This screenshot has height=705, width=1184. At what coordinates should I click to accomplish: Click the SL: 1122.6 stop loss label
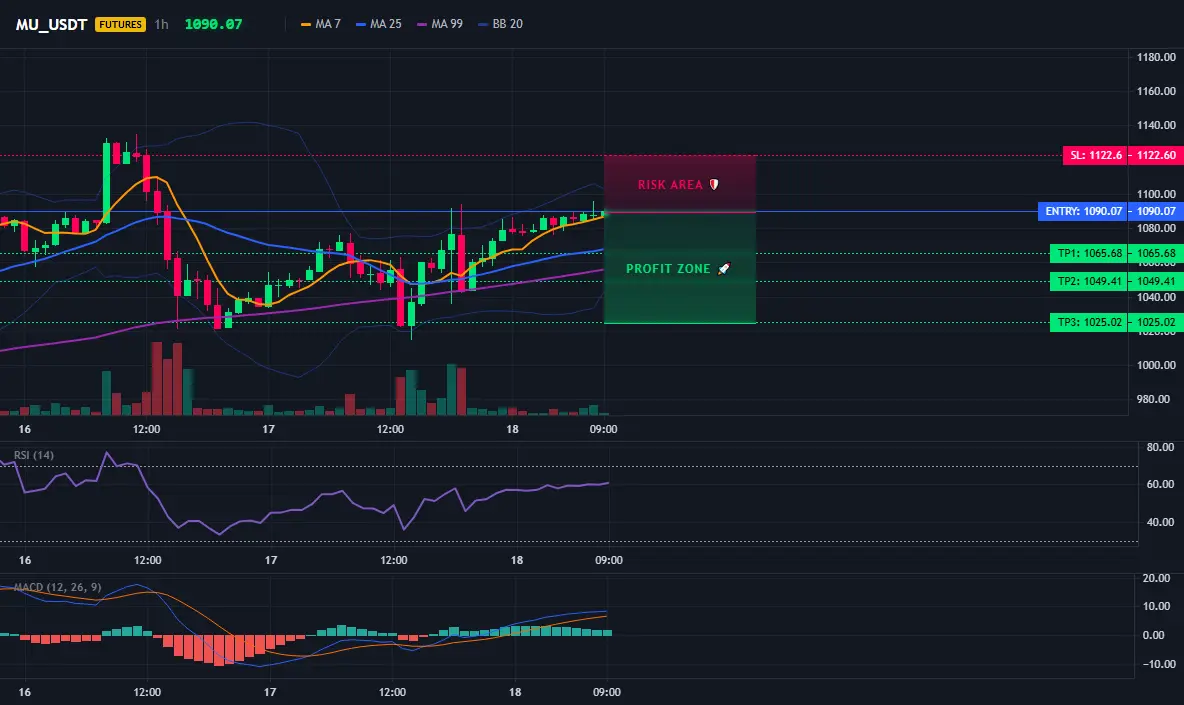click(x=1095, y=155)
